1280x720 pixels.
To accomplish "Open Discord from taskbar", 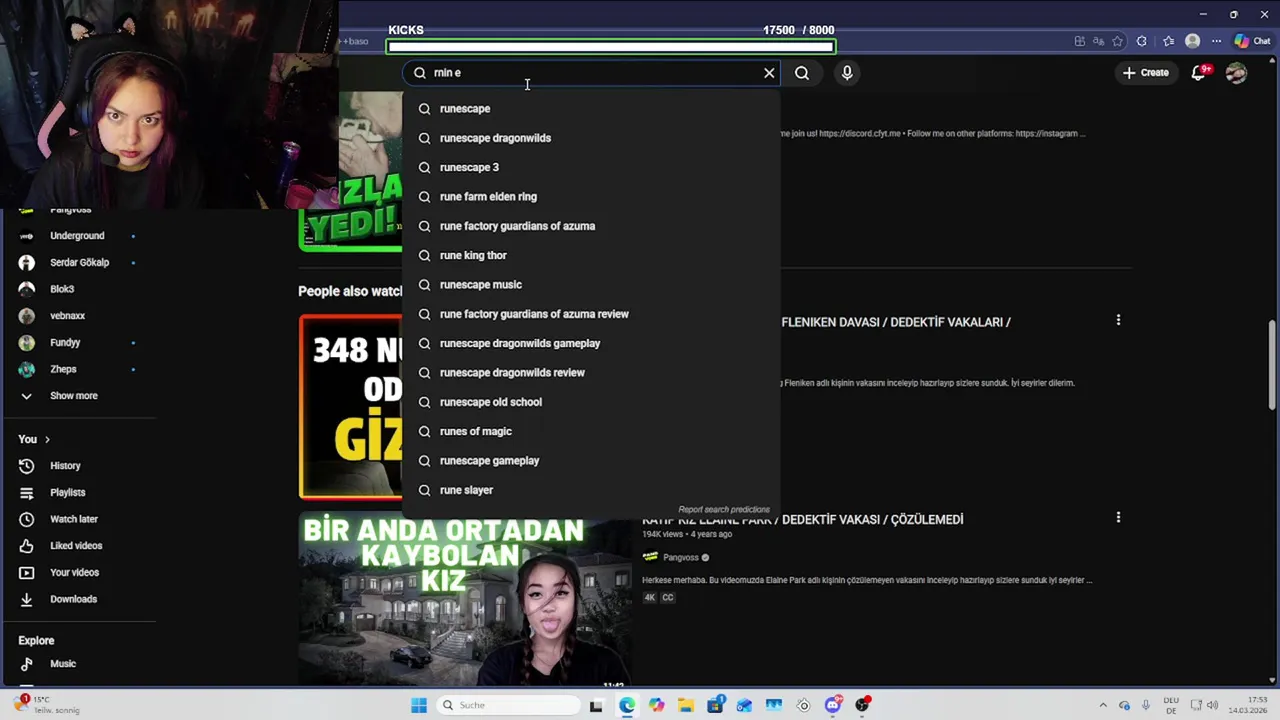I will [x=833, y=705].
